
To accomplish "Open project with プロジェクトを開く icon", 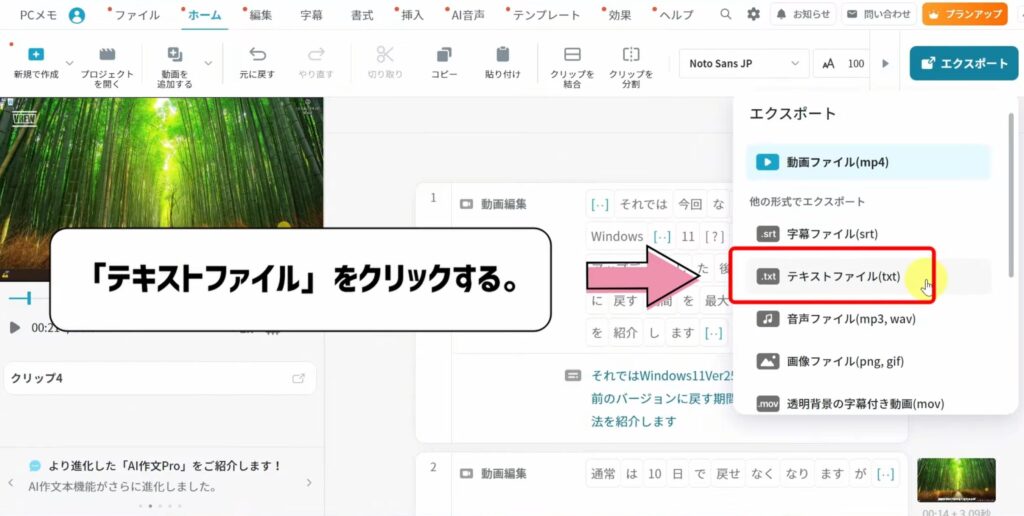I will point(107,55).
